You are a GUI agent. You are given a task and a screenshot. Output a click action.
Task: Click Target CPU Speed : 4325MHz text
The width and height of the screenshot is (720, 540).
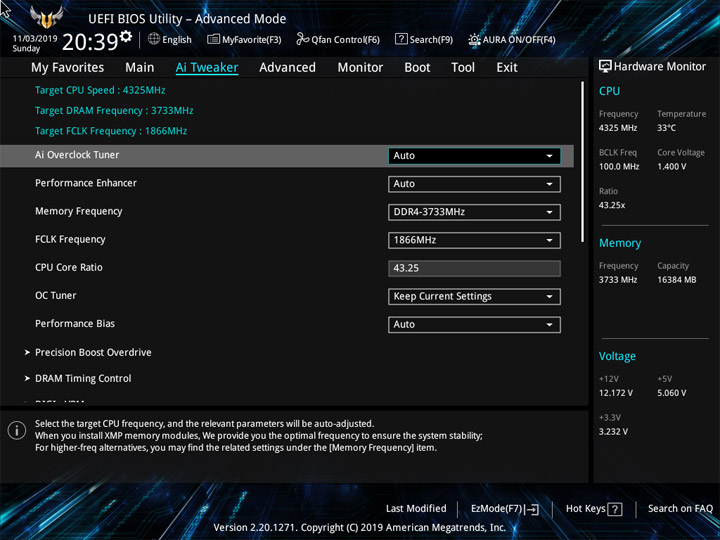click(x=100, y=90)
